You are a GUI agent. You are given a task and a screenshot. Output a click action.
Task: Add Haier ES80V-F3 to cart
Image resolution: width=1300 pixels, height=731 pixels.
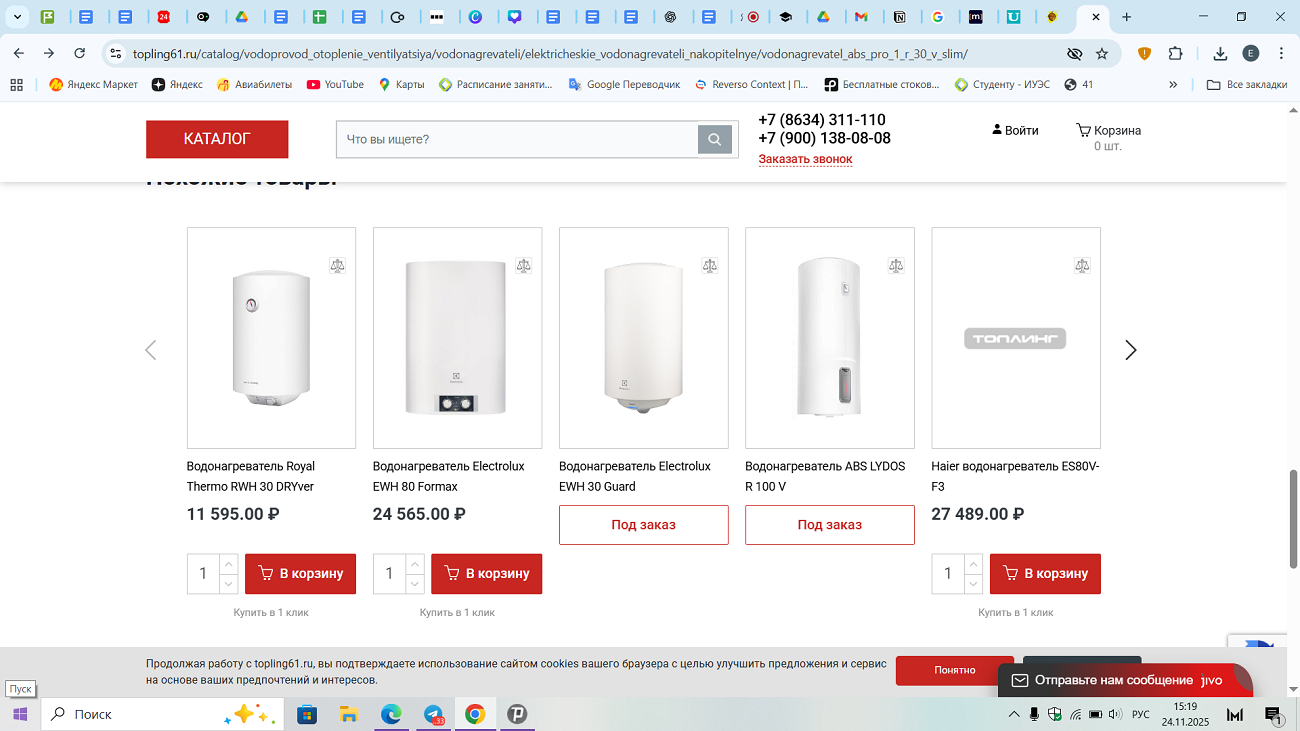point(1045,574)
